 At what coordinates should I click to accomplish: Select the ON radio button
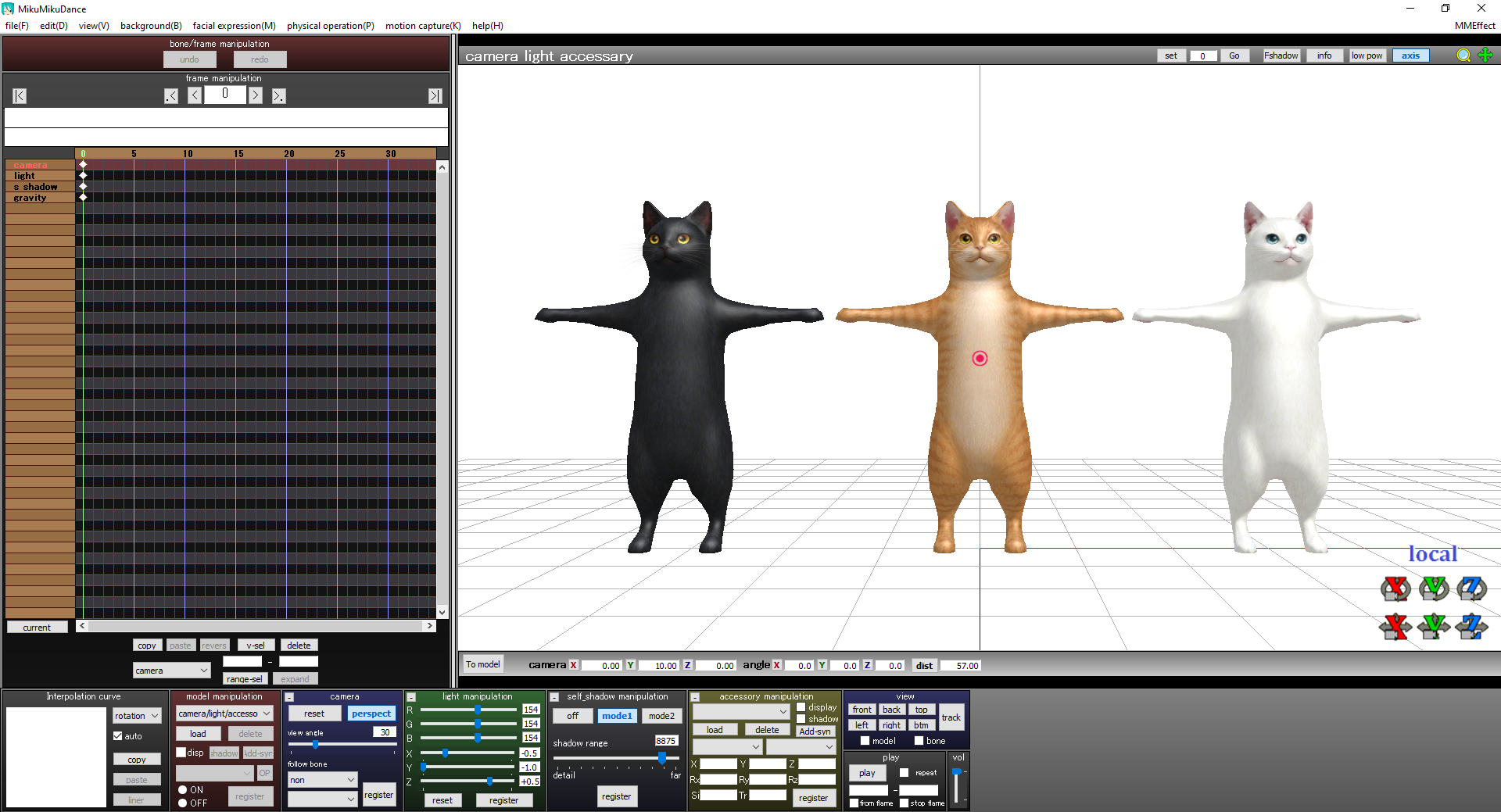click(x=183, y=790)
